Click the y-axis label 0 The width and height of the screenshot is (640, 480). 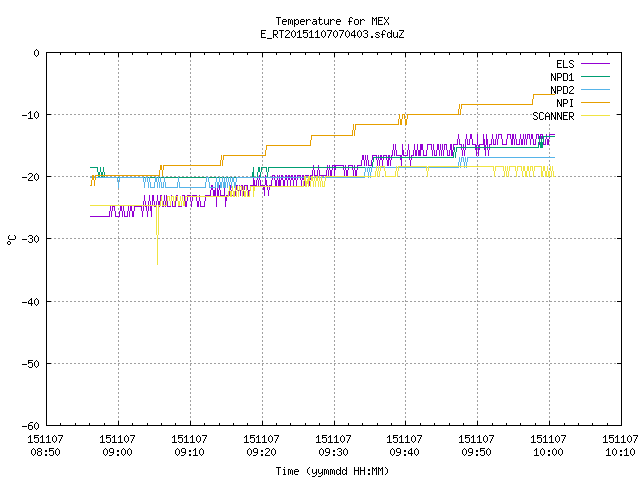[x=37, y=53]
